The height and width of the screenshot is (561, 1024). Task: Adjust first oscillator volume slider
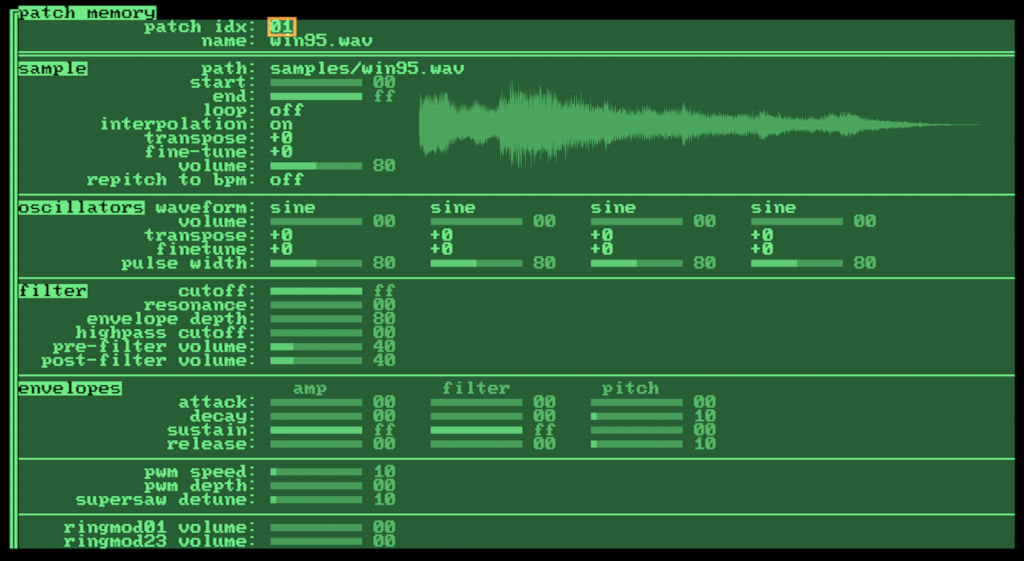pyautogui.click(x=316, y=221)
